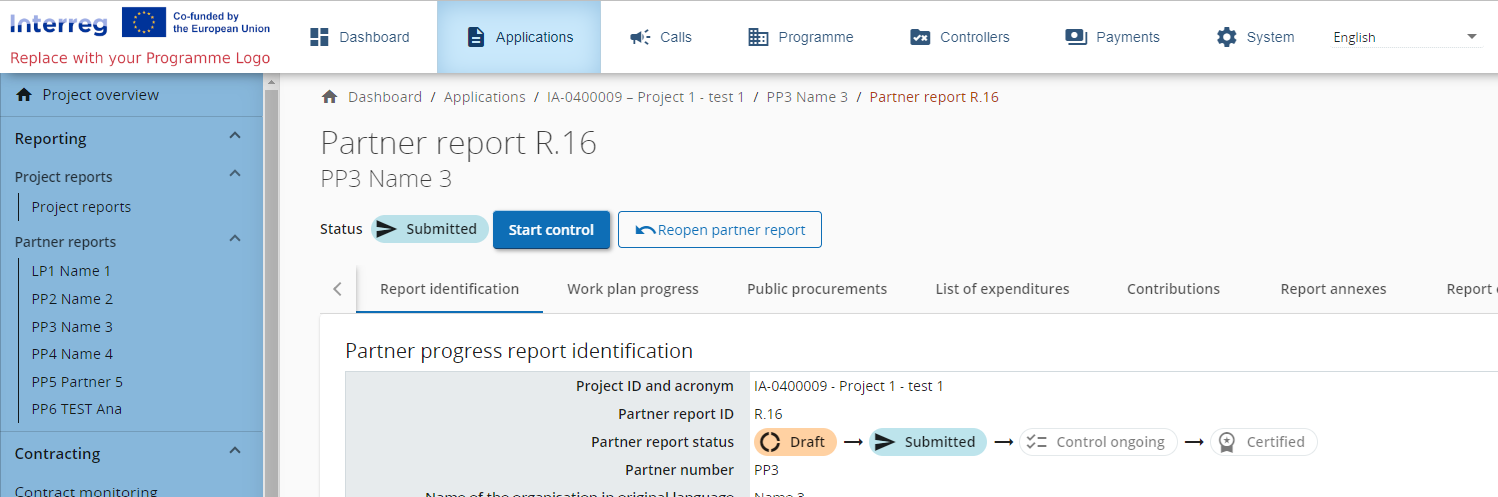Click the Project overview home icon
Viewport: 1498px width, 497px height.
pos(25,95)
